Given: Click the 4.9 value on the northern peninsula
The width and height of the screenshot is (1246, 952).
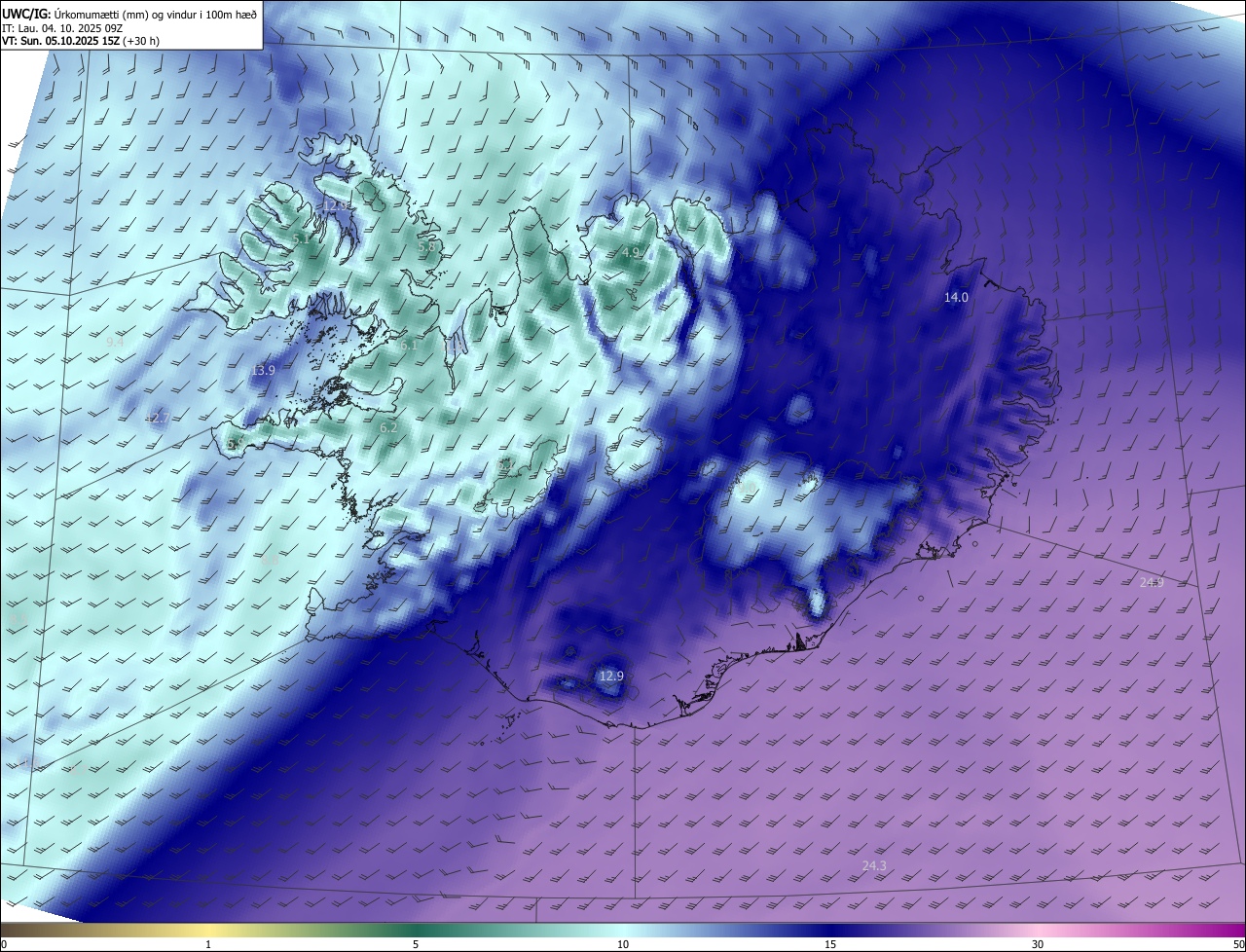Looking at the screenshot, I should tap(630, 253).
